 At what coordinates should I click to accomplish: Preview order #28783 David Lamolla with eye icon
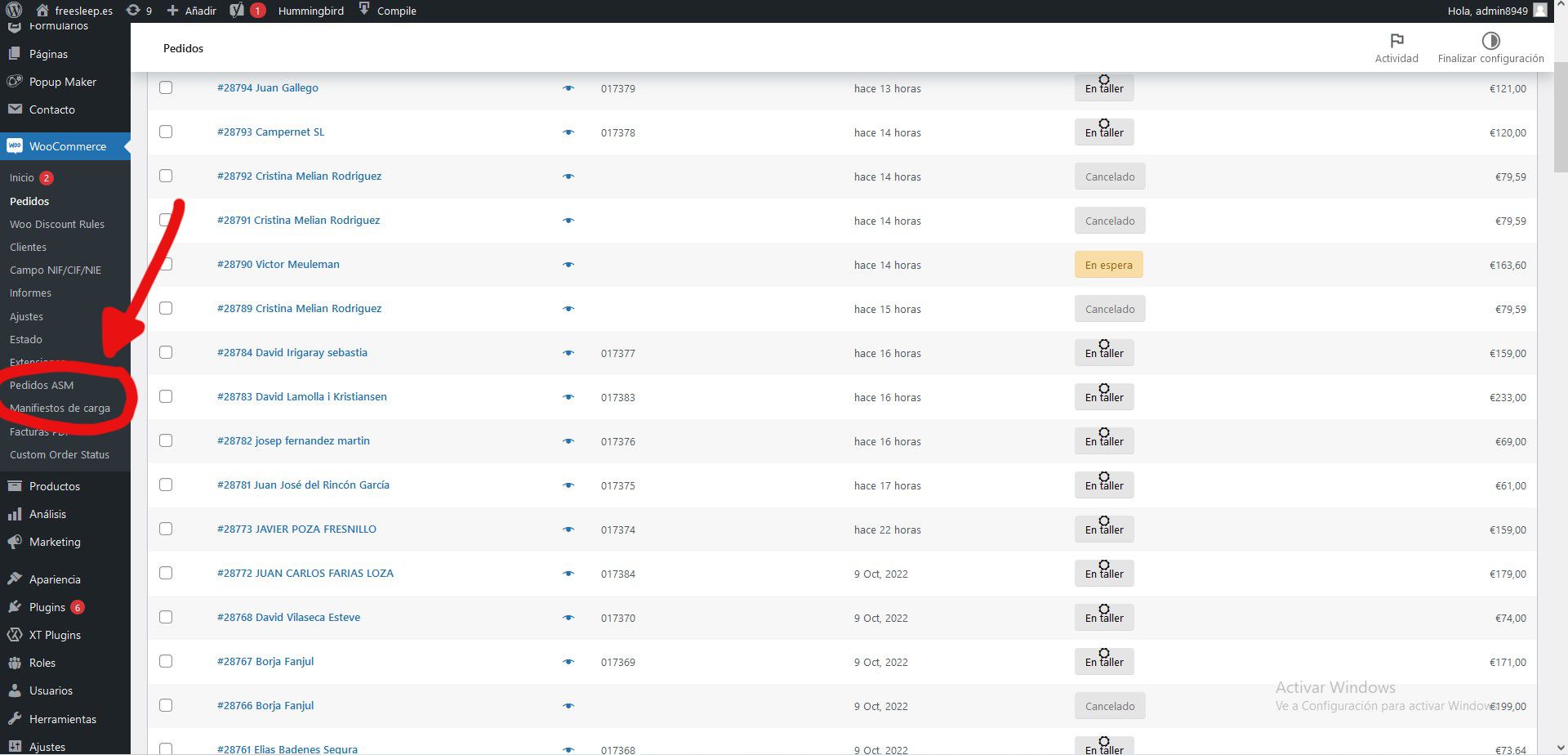coord(568,397)
